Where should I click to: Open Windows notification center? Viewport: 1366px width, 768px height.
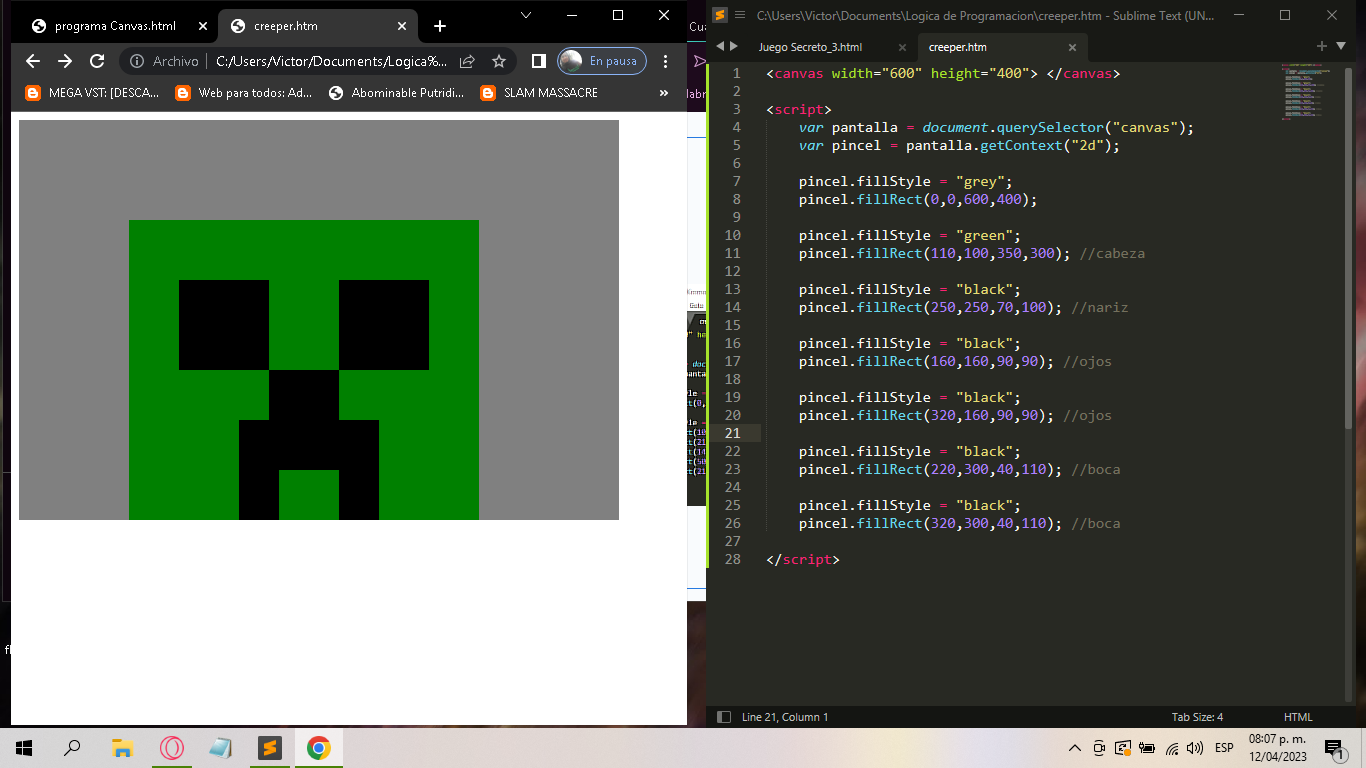coord(1334,748)
